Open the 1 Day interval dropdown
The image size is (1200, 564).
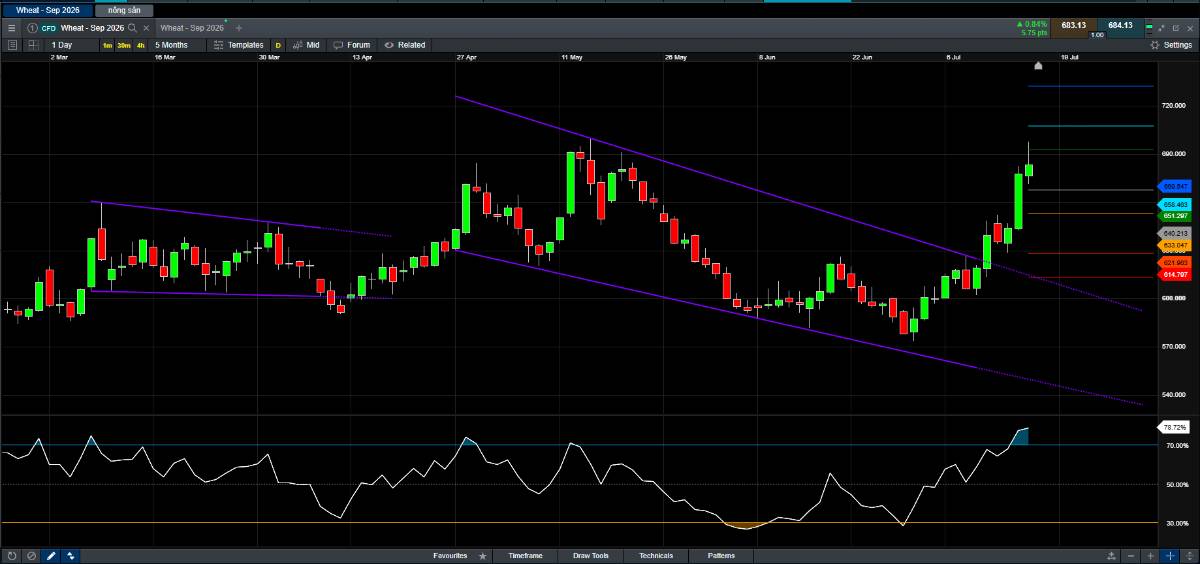pos(62,45)
